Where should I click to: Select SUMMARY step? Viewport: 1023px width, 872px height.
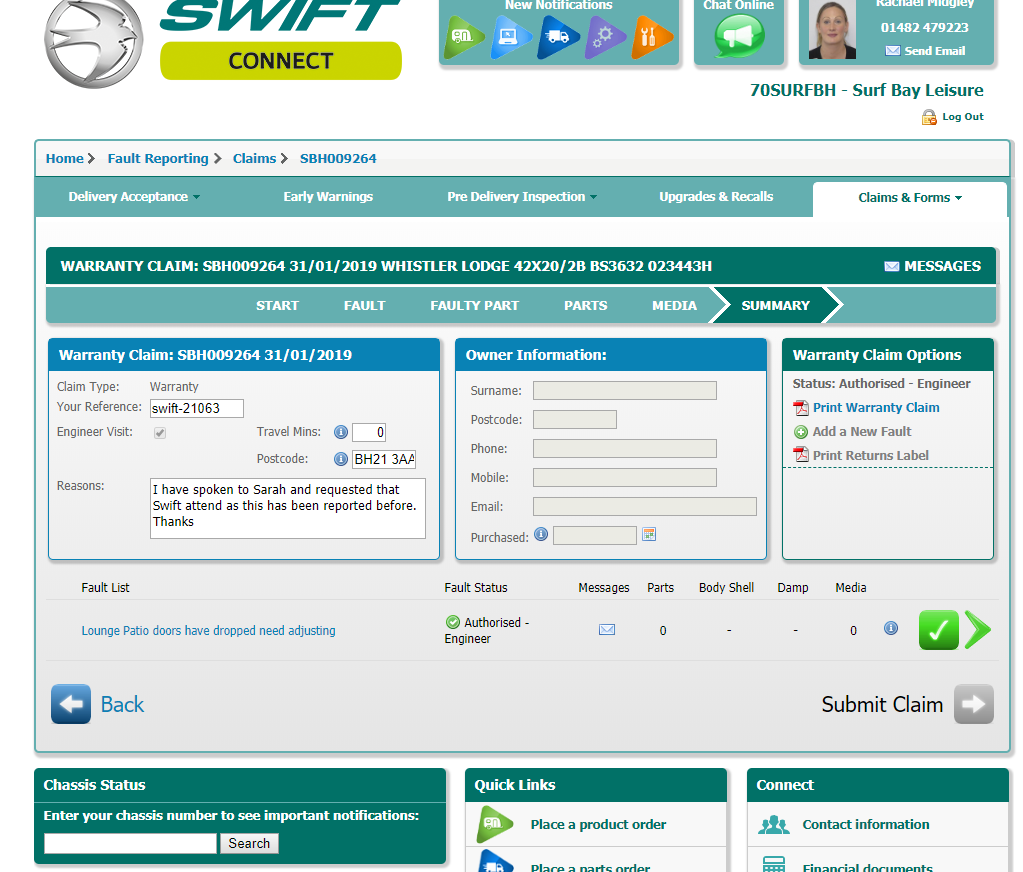click(x=775, y=305)
